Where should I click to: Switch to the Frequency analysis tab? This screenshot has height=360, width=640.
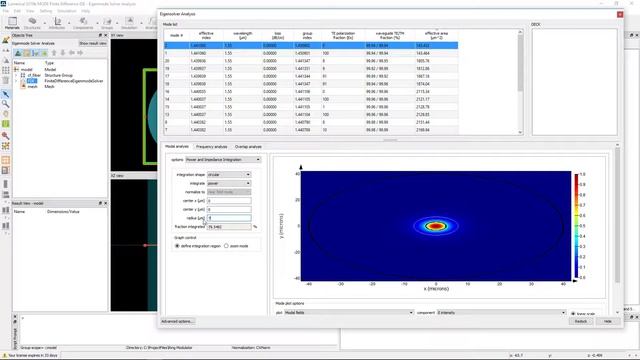click(211, 147)
